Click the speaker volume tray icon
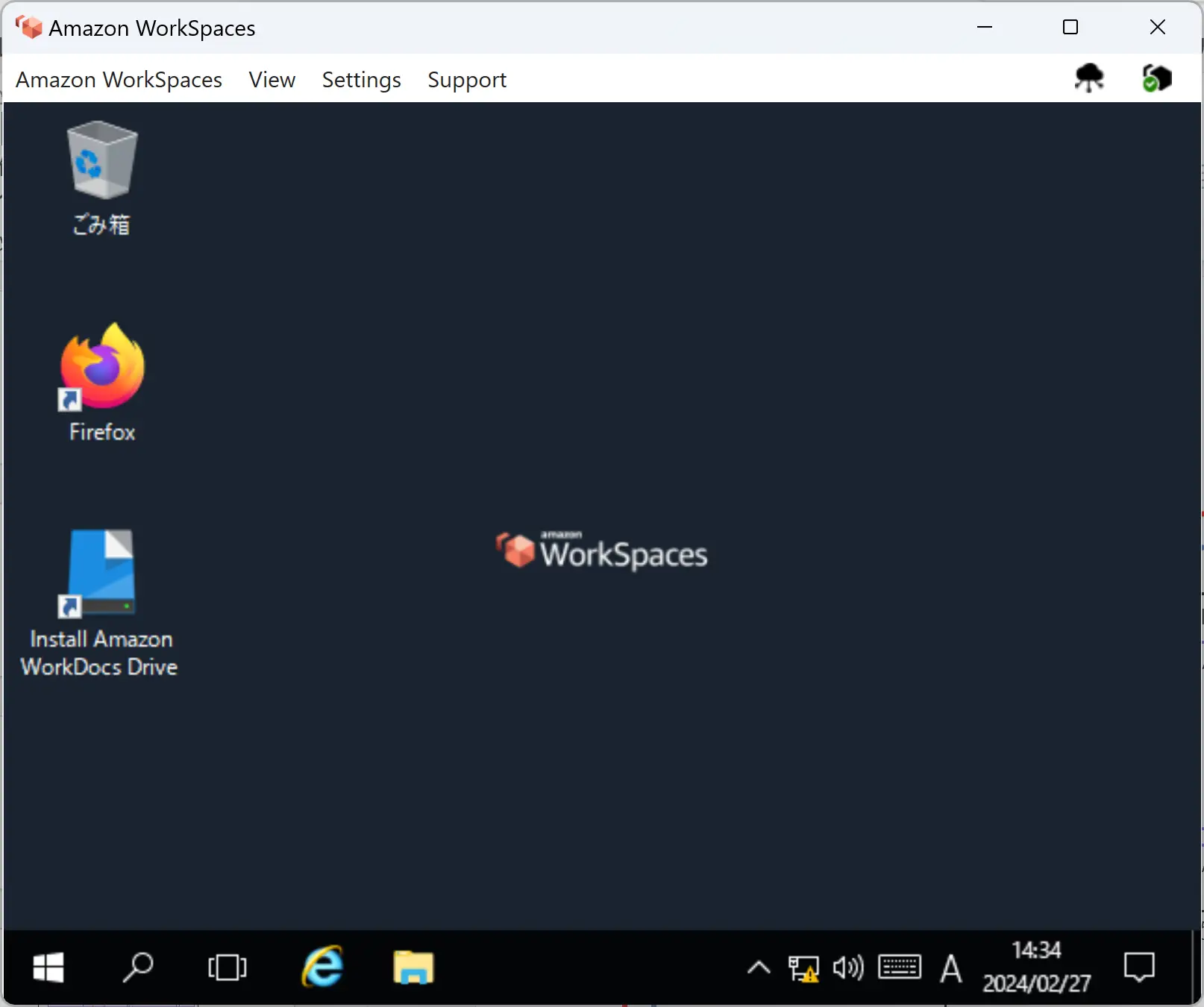 848,968
